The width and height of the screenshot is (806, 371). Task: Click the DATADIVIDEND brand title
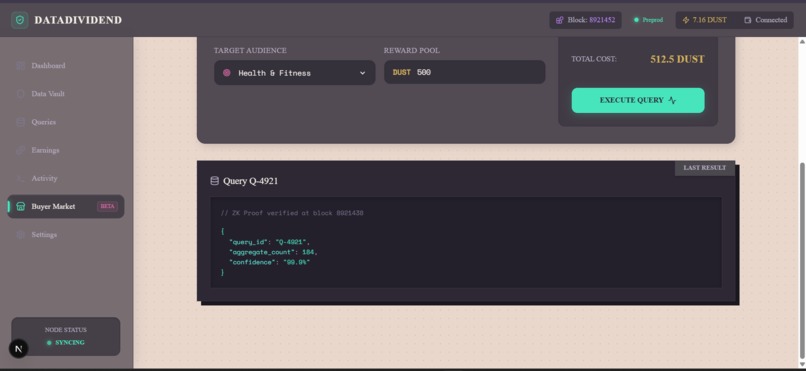tap(78, 20)
